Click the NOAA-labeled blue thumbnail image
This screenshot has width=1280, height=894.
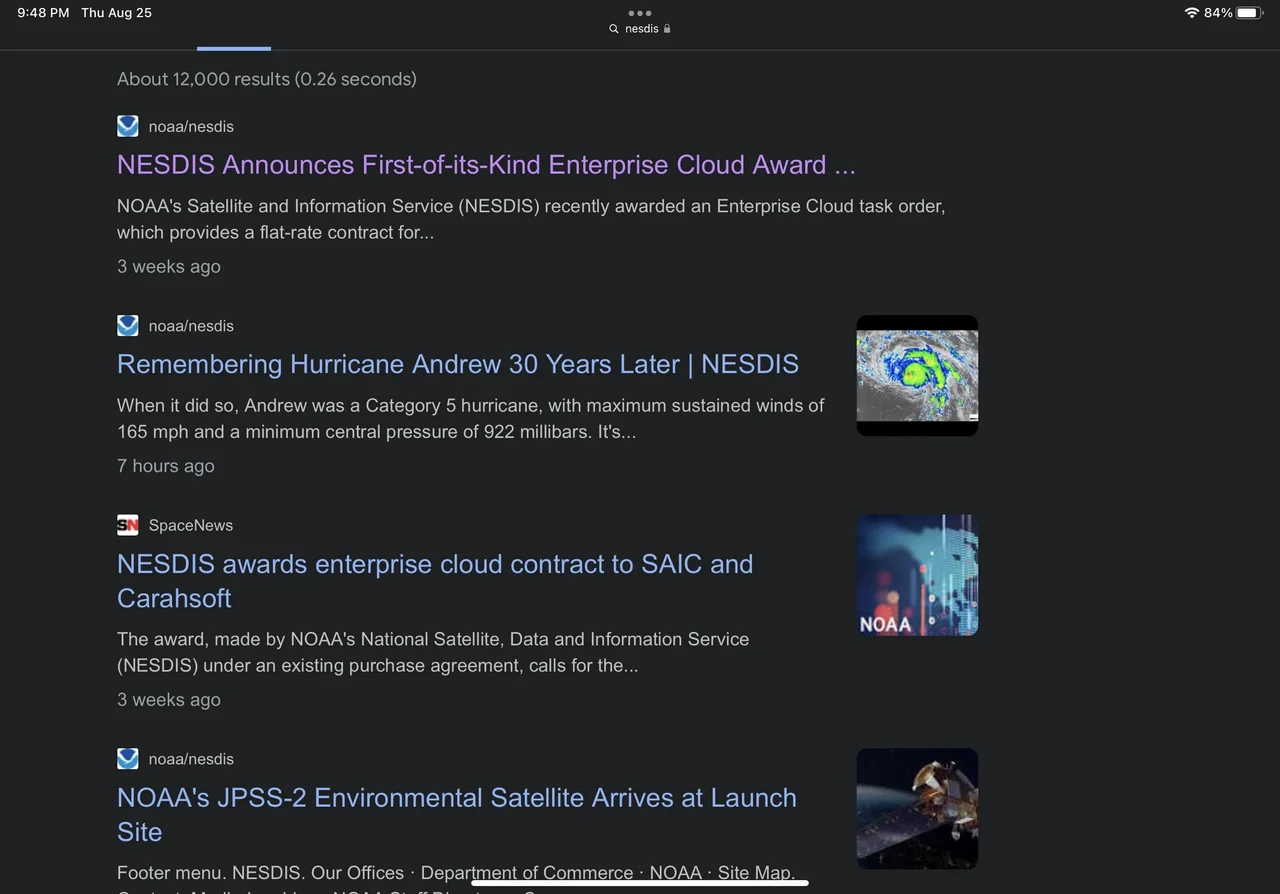click(917, 575)
